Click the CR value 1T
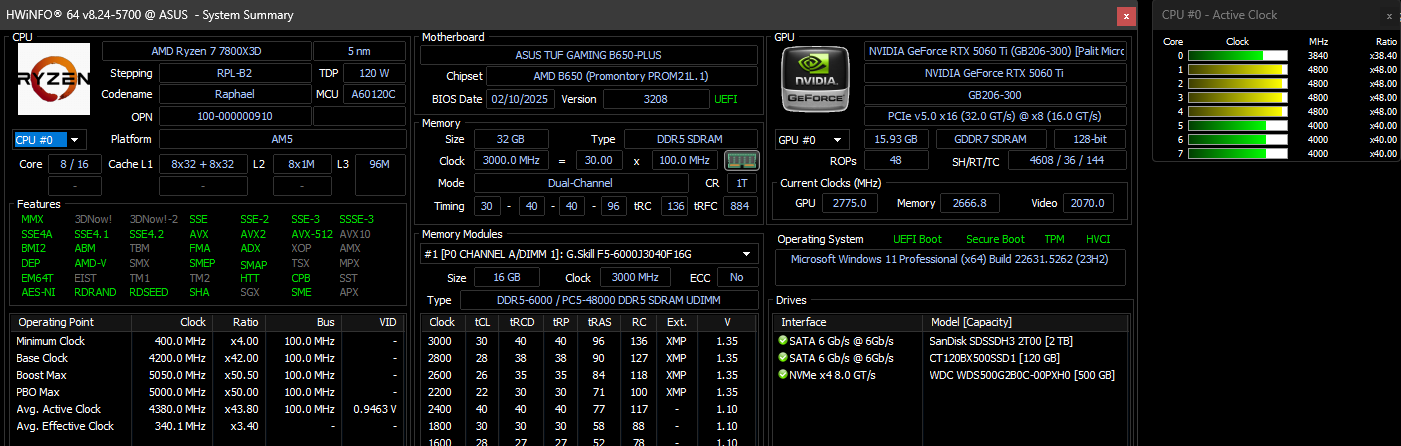The image size is (1401, 446). click(741, 184)
